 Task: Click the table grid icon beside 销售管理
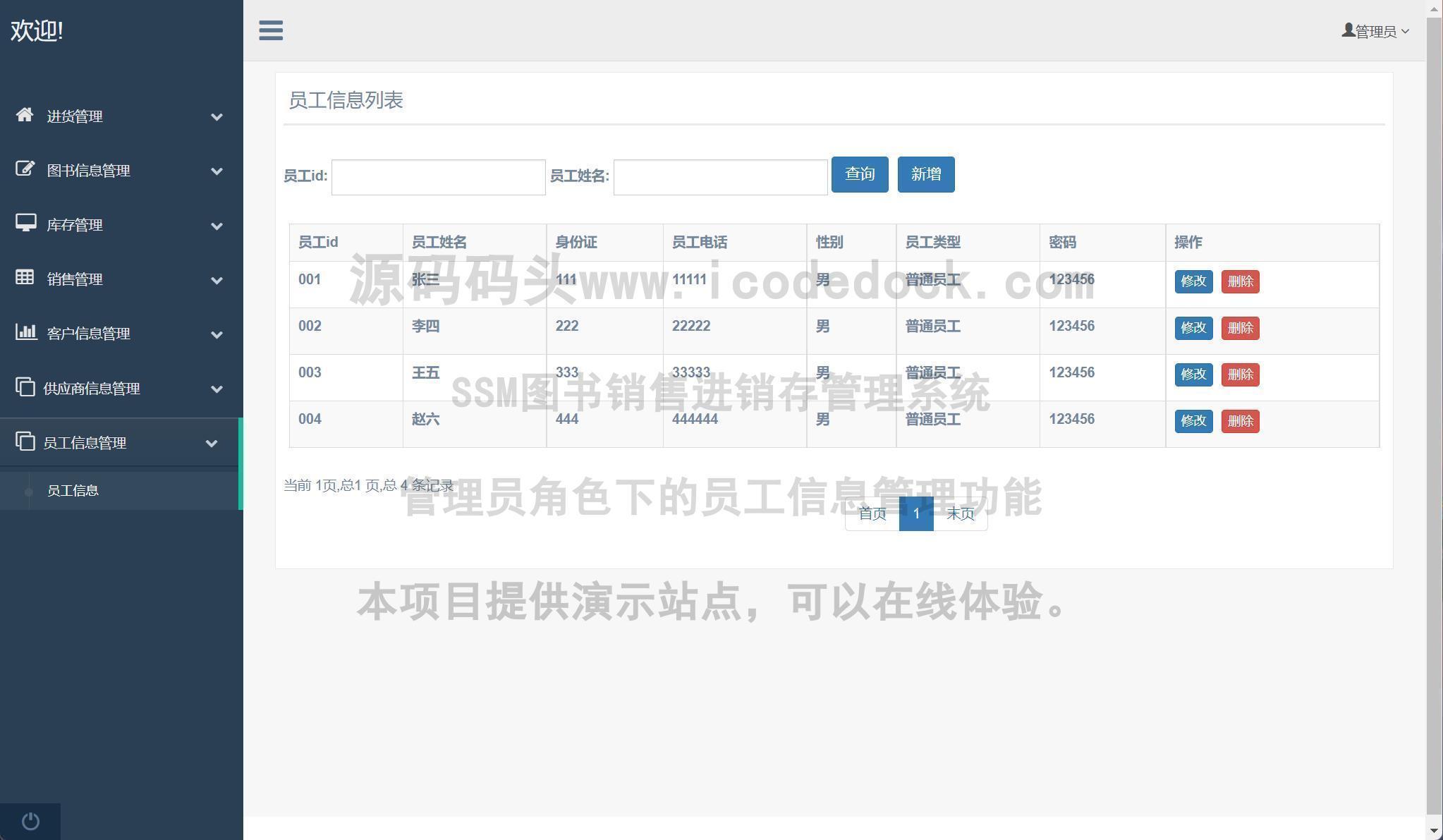point(25,277)
